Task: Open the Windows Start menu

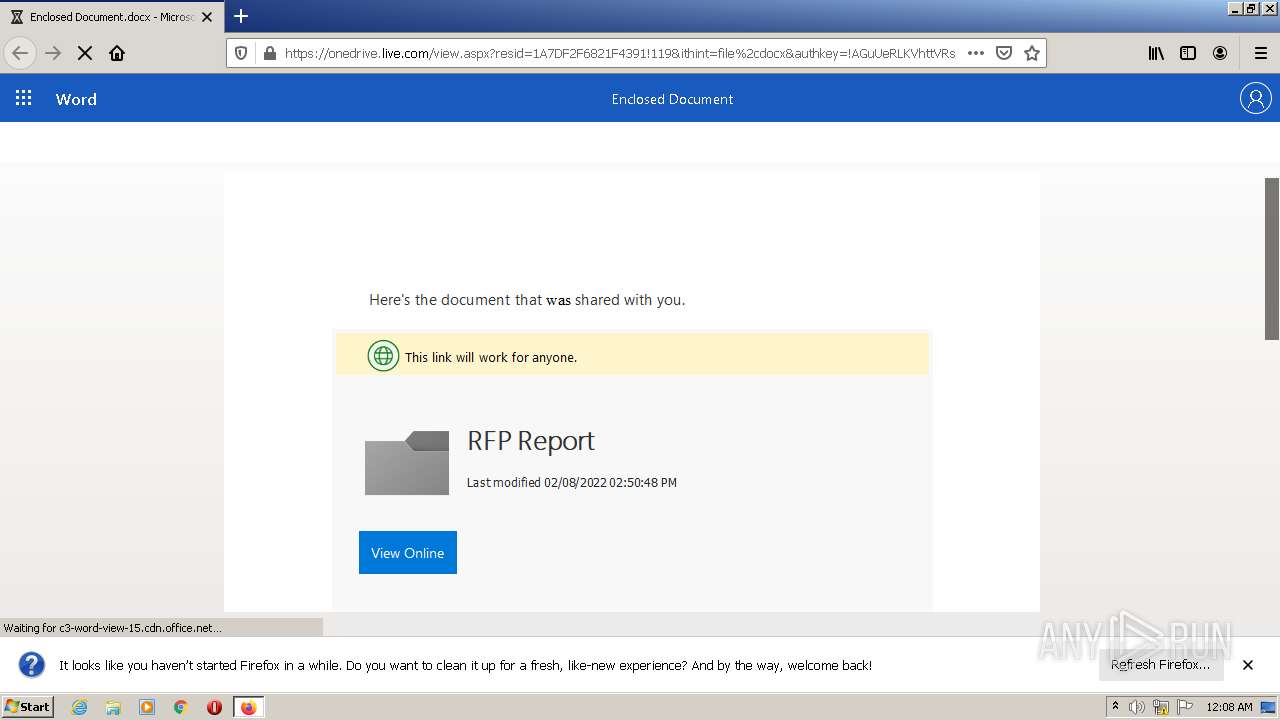Action: (27, 706)
